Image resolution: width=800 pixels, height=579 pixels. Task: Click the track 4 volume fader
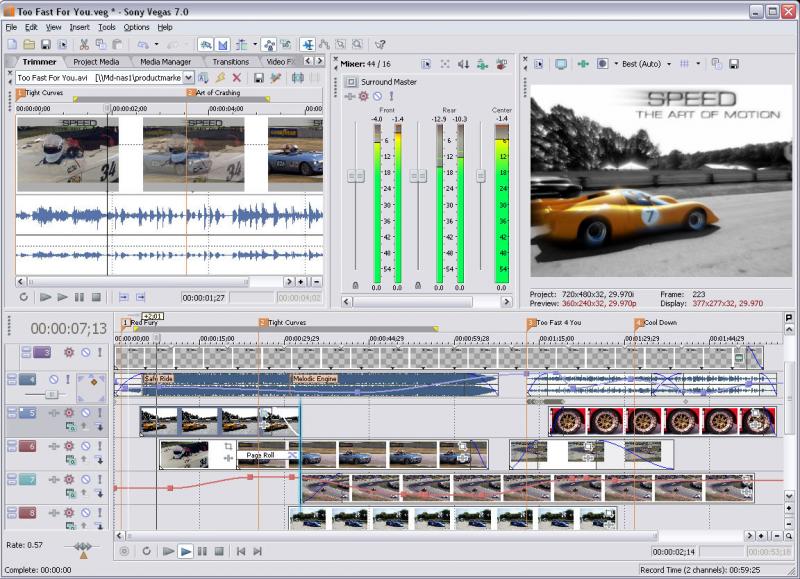coord(51,394)
